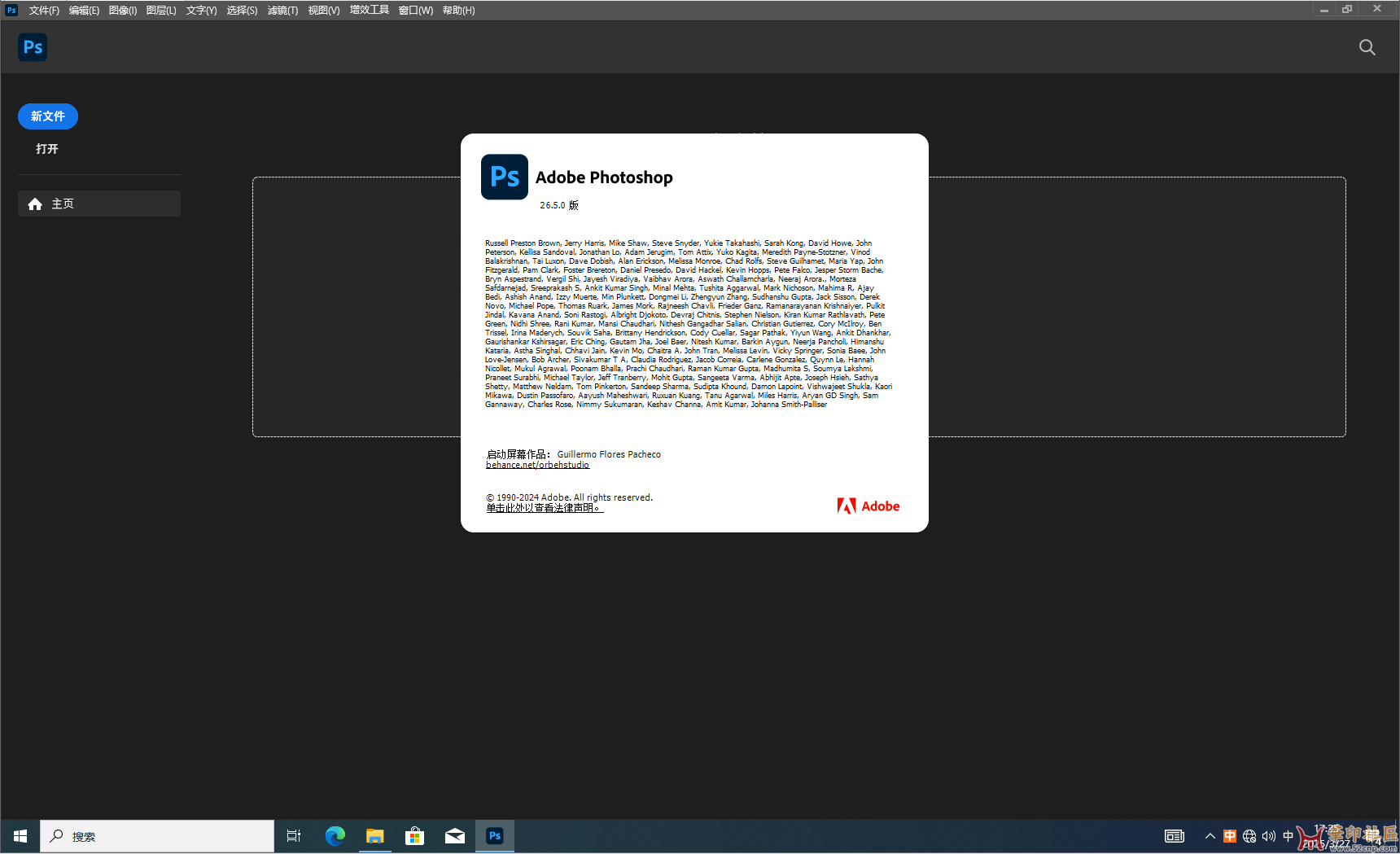Click the home icon beside 主页
Image resolution: width=1400 pixels, height=854 pixels.
[x=35, y=204]
